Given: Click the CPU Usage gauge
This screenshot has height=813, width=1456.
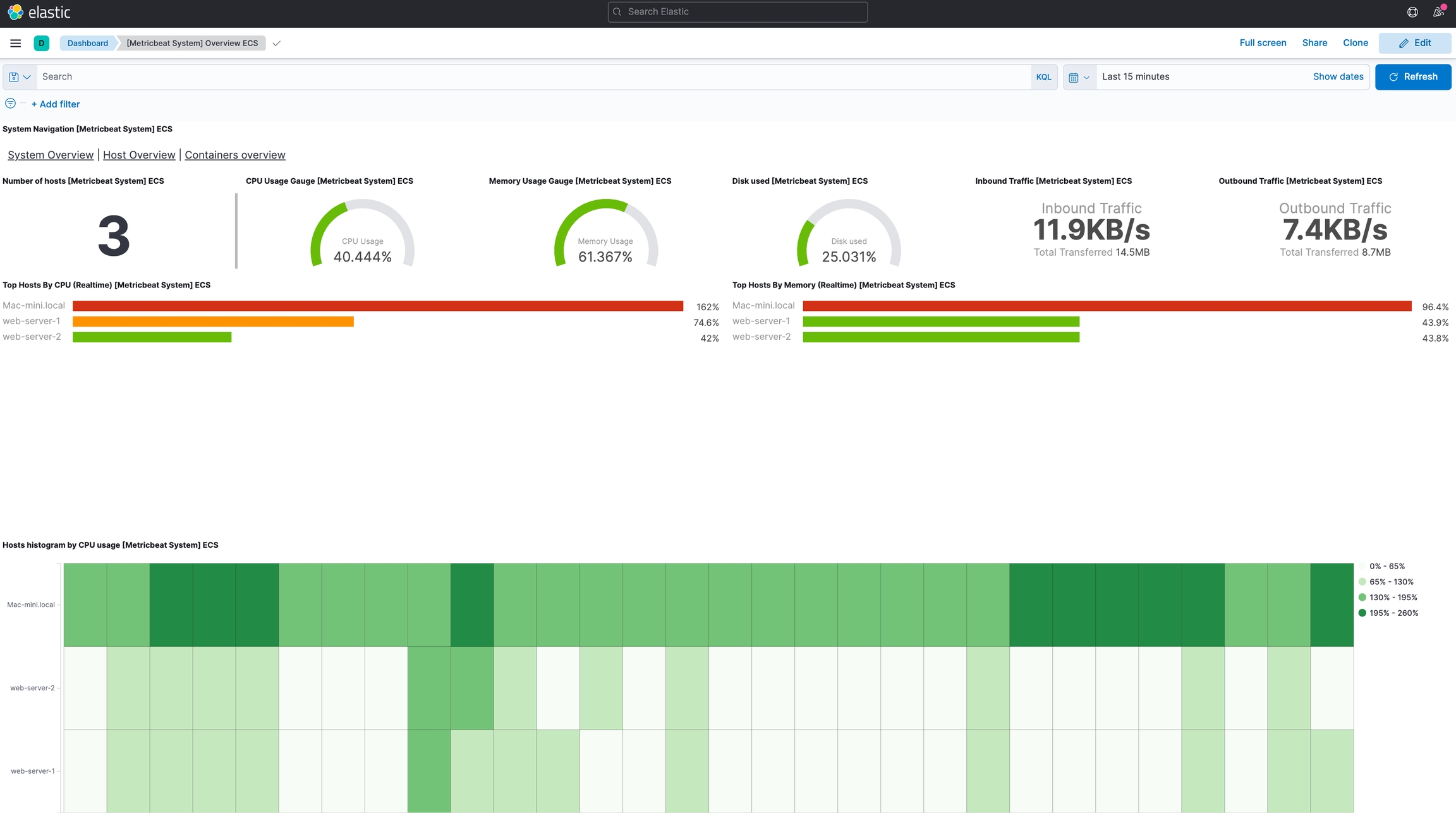Looking at the screenshot, I should [362, 233].
